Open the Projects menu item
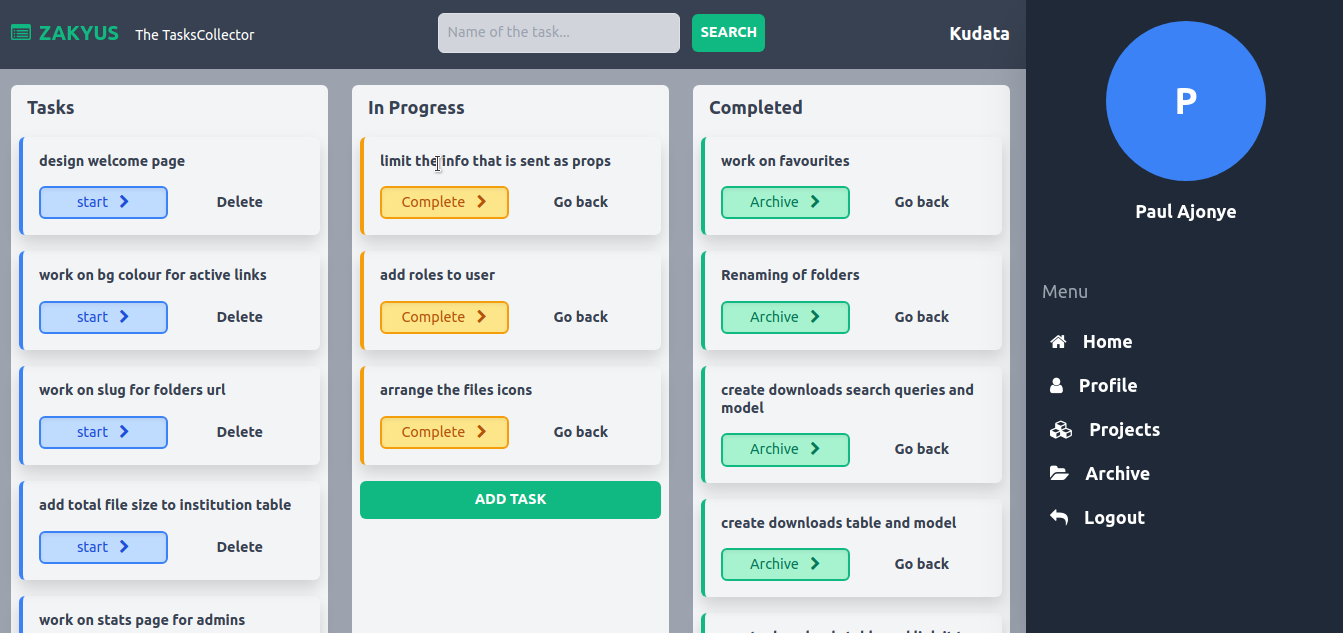This screenshot has height=633, width=1343. pyautogui.click(x=1124, y=430)
